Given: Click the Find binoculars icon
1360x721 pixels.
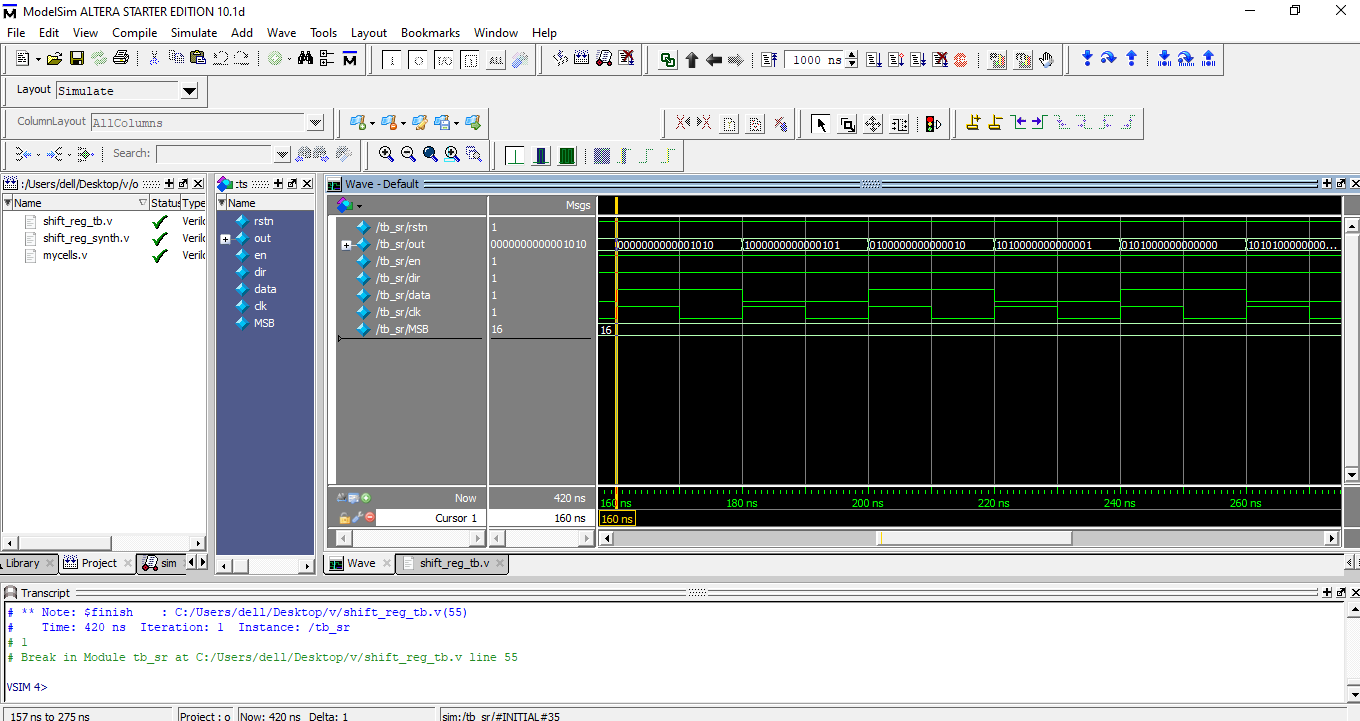Looking at the screenshot, I should point(306,59).
